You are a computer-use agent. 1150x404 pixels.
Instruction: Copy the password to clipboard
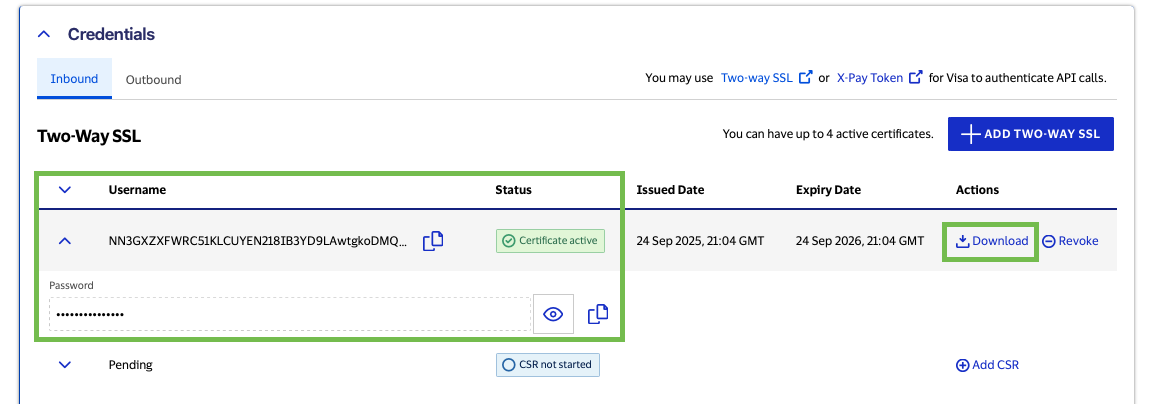[x=598, y=314]
